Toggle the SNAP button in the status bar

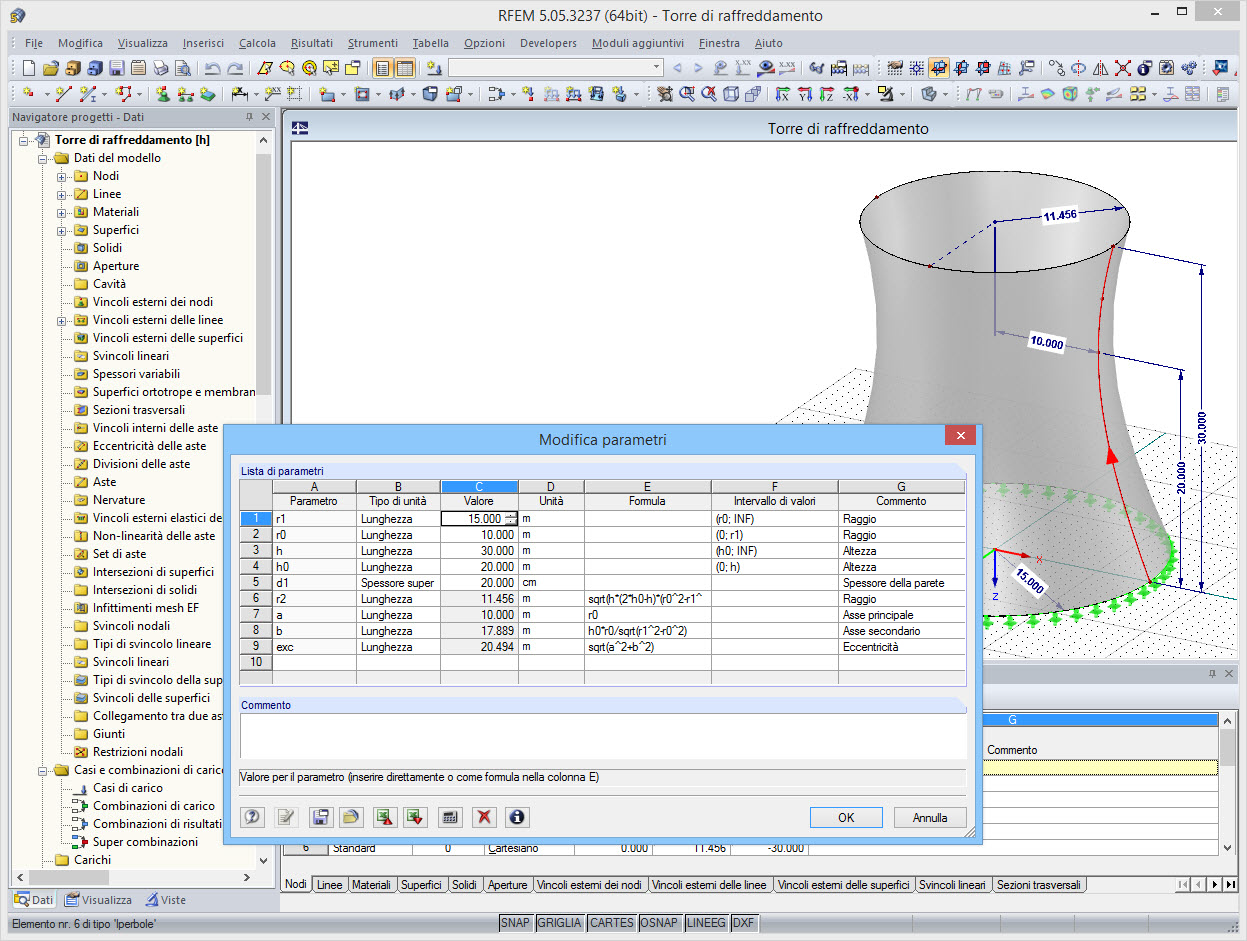[x=515, y=922]
